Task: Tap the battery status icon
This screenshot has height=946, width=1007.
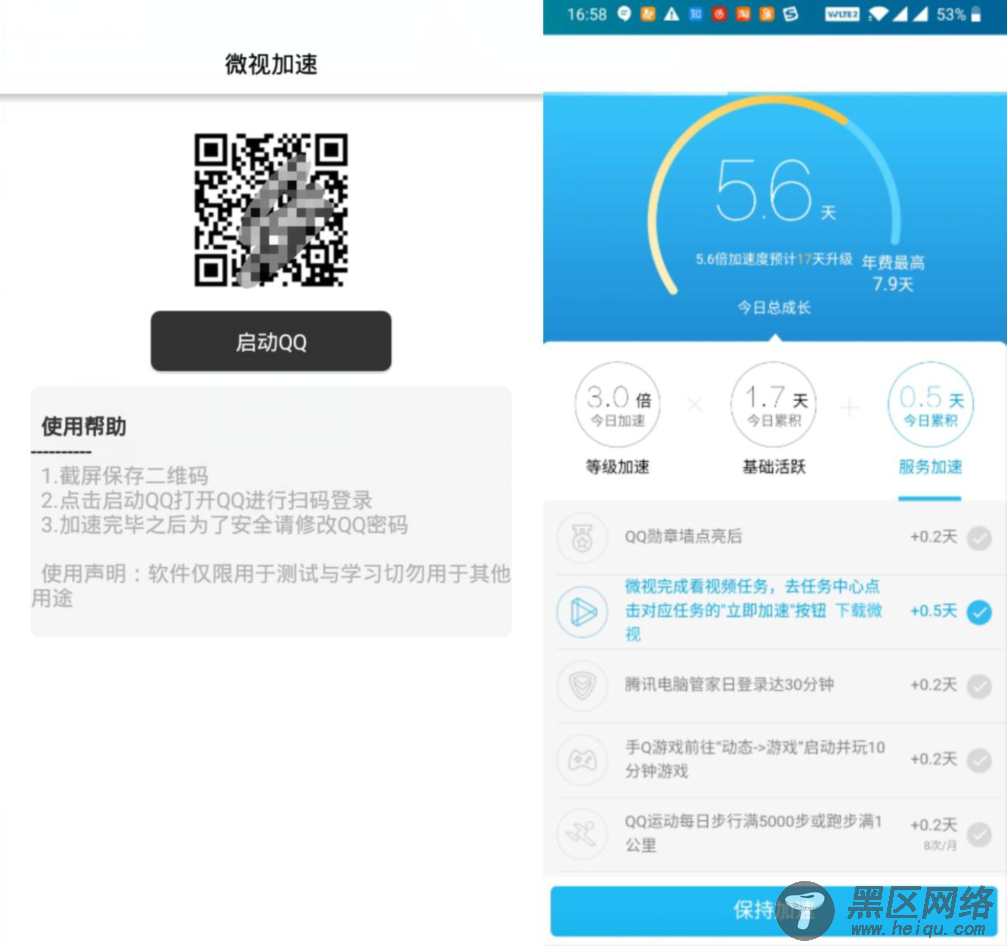Action: point(976,14)
